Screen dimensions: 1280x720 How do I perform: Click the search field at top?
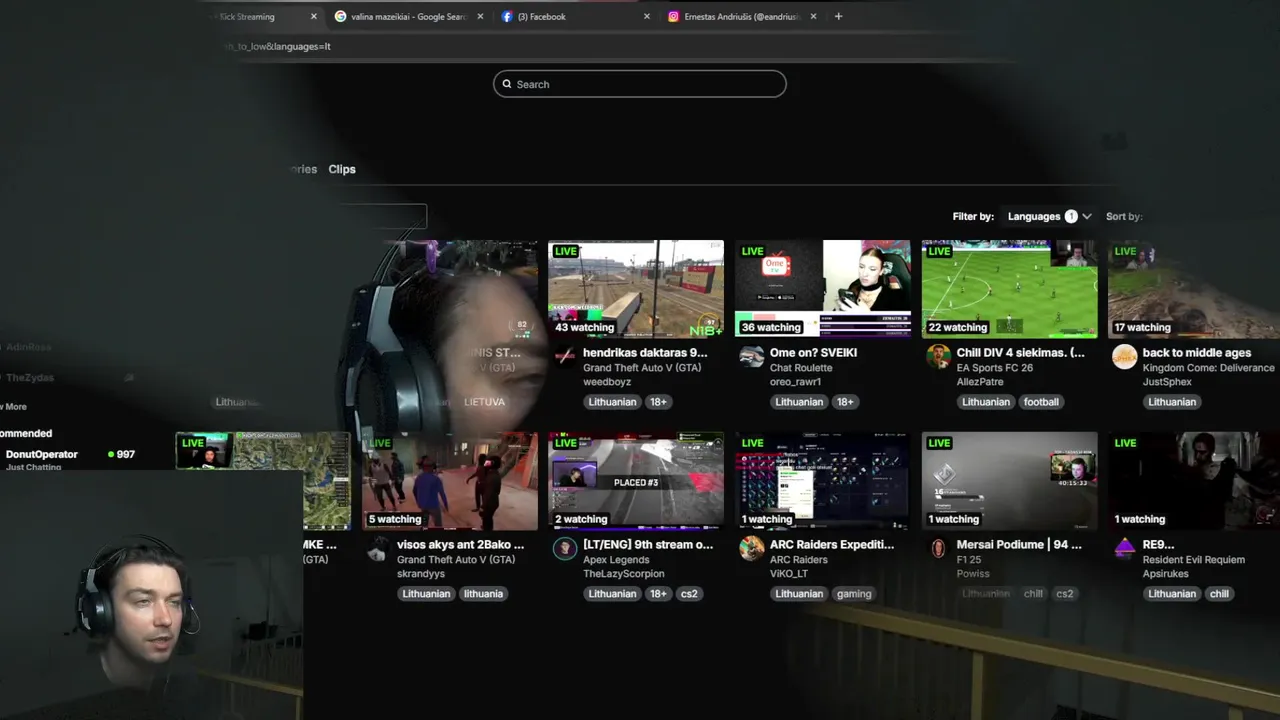coord(640,84)
